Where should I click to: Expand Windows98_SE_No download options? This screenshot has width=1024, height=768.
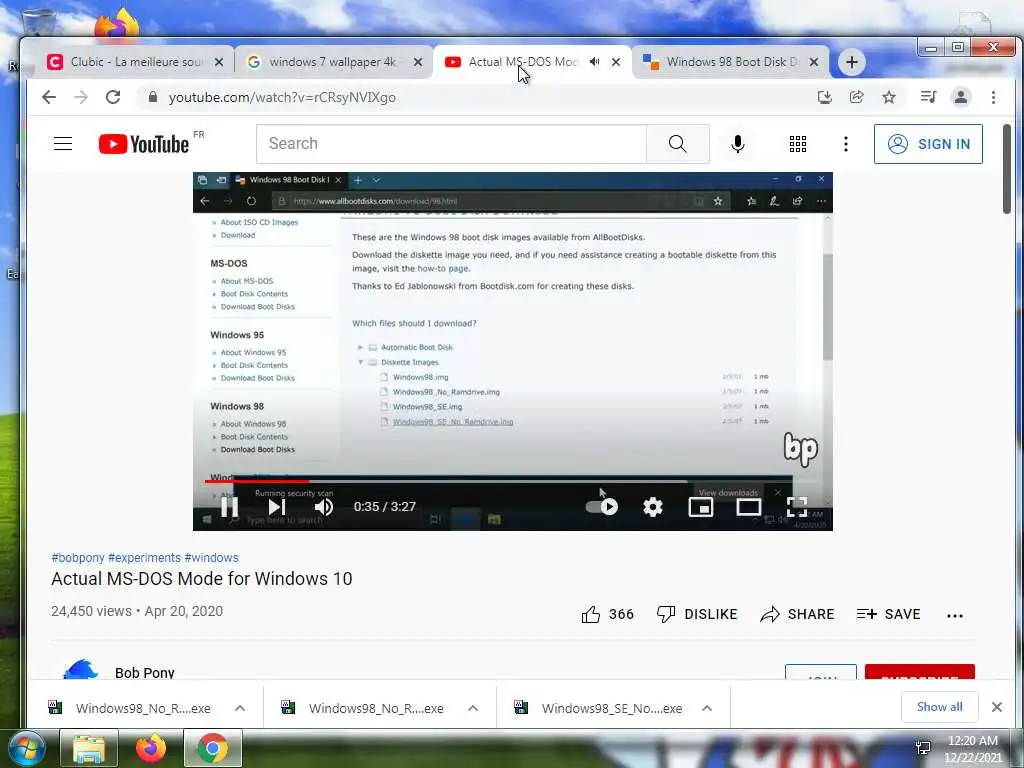(707, 709)
